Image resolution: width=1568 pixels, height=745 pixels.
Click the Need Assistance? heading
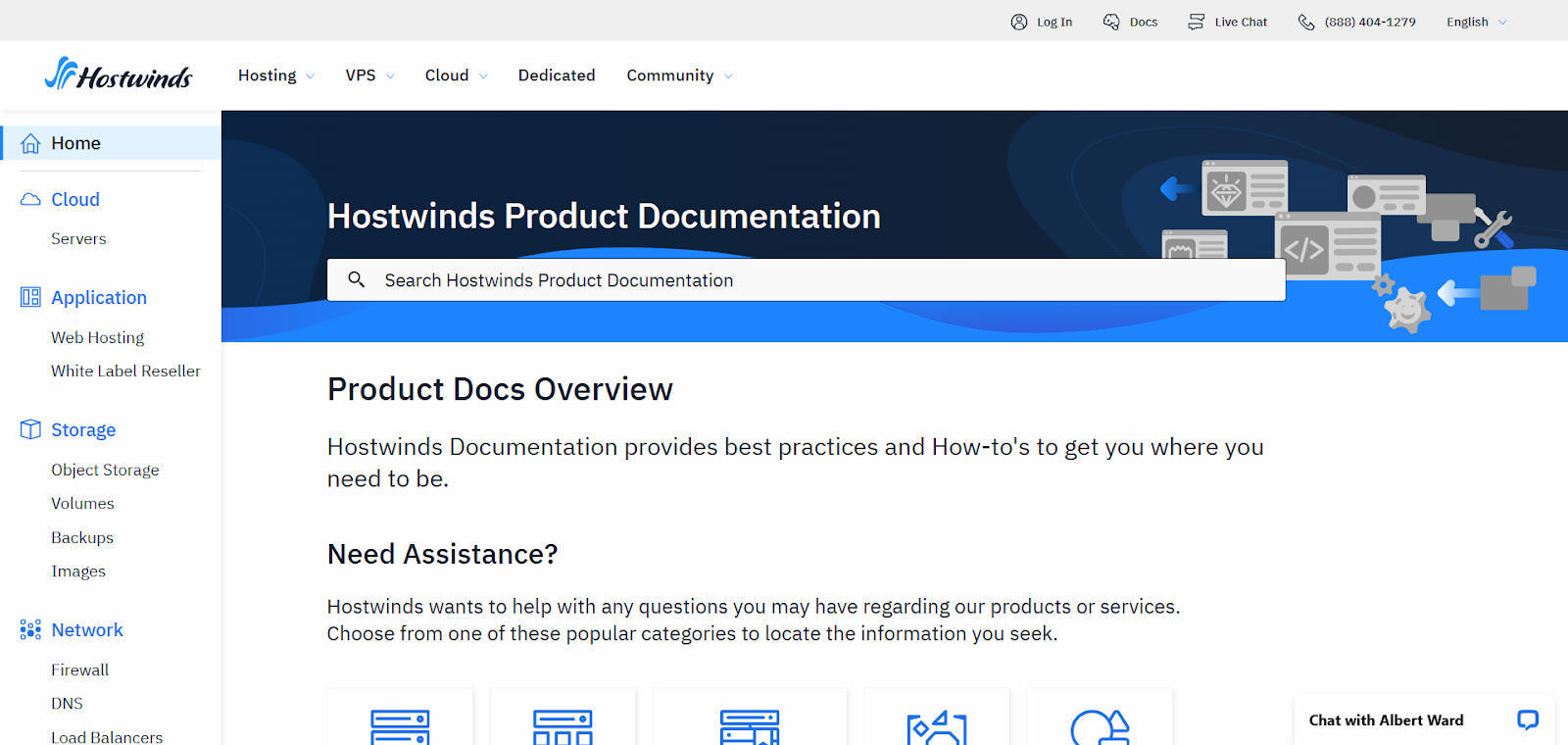(442, 554)
